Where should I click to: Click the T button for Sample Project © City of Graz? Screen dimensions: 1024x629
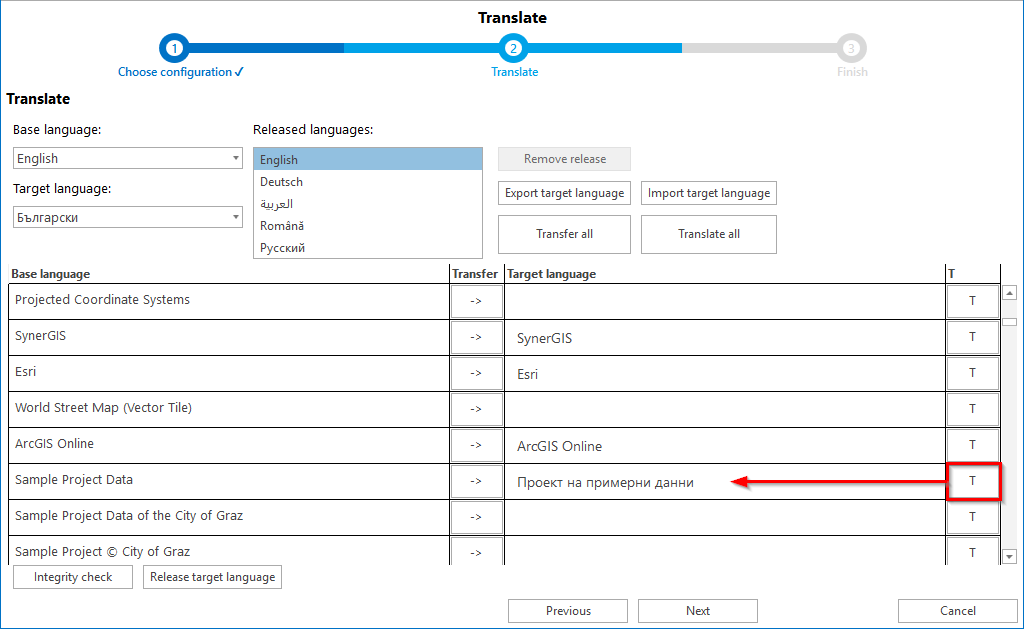pos(972,551)
